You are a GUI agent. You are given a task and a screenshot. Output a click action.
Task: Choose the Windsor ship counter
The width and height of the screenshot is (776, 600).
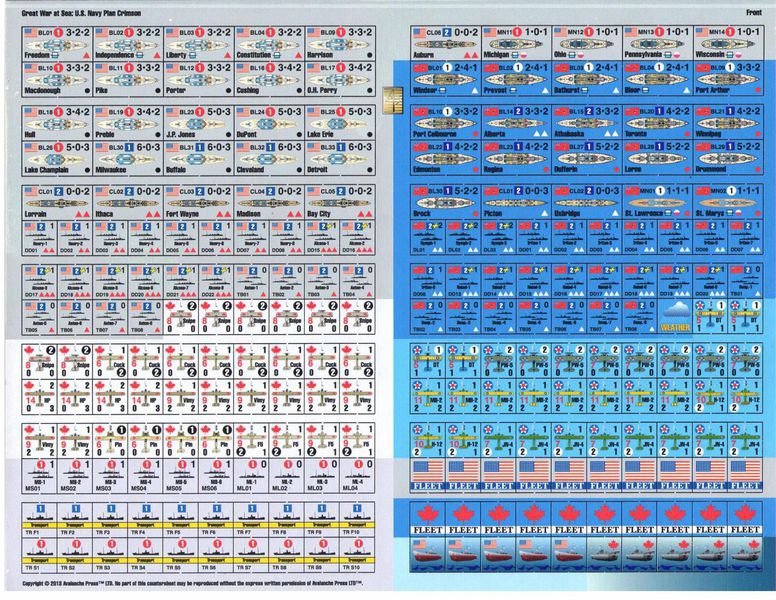click(445, 79)
